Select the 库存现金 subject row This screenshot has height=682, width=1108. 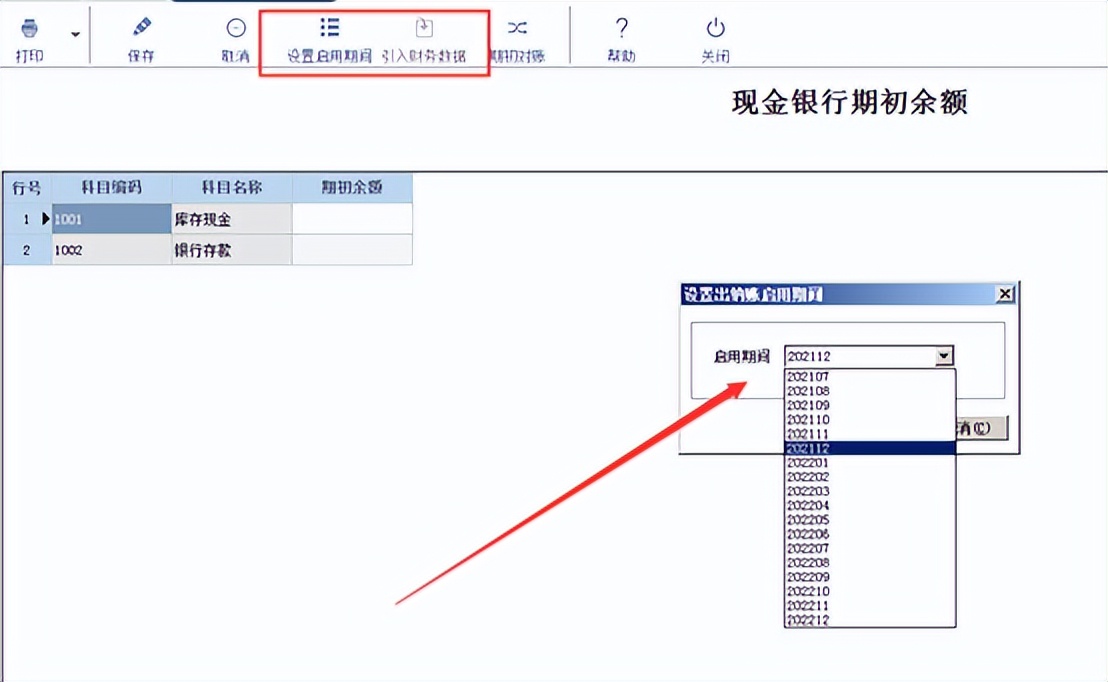pos(230,219)
